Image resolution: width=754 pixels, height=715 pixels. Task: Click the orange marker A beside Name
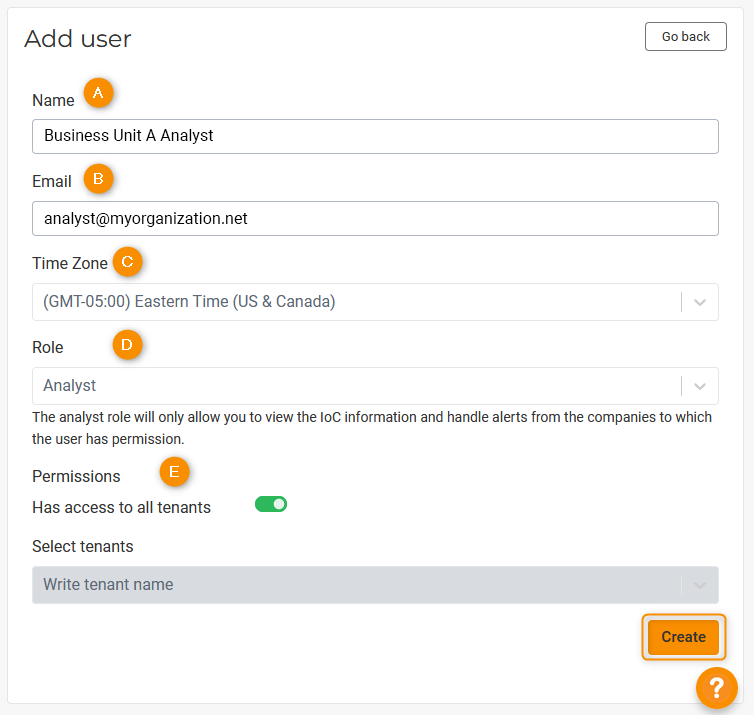tap(98, 93)
